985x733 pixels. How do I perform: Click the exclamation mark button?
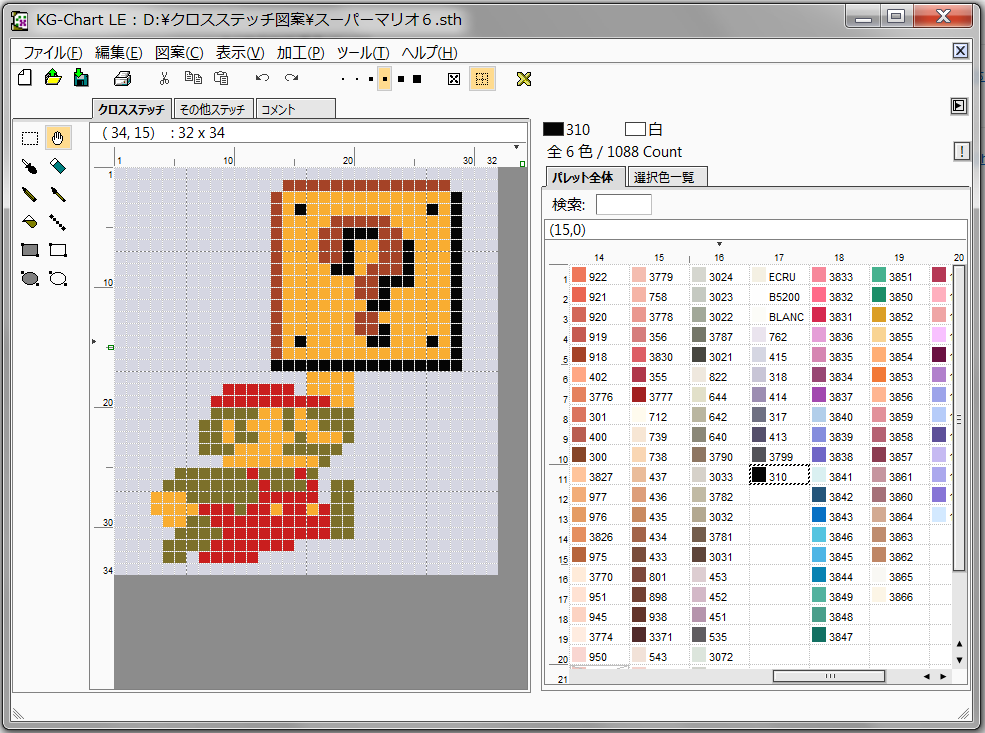(x=961, y=151)
